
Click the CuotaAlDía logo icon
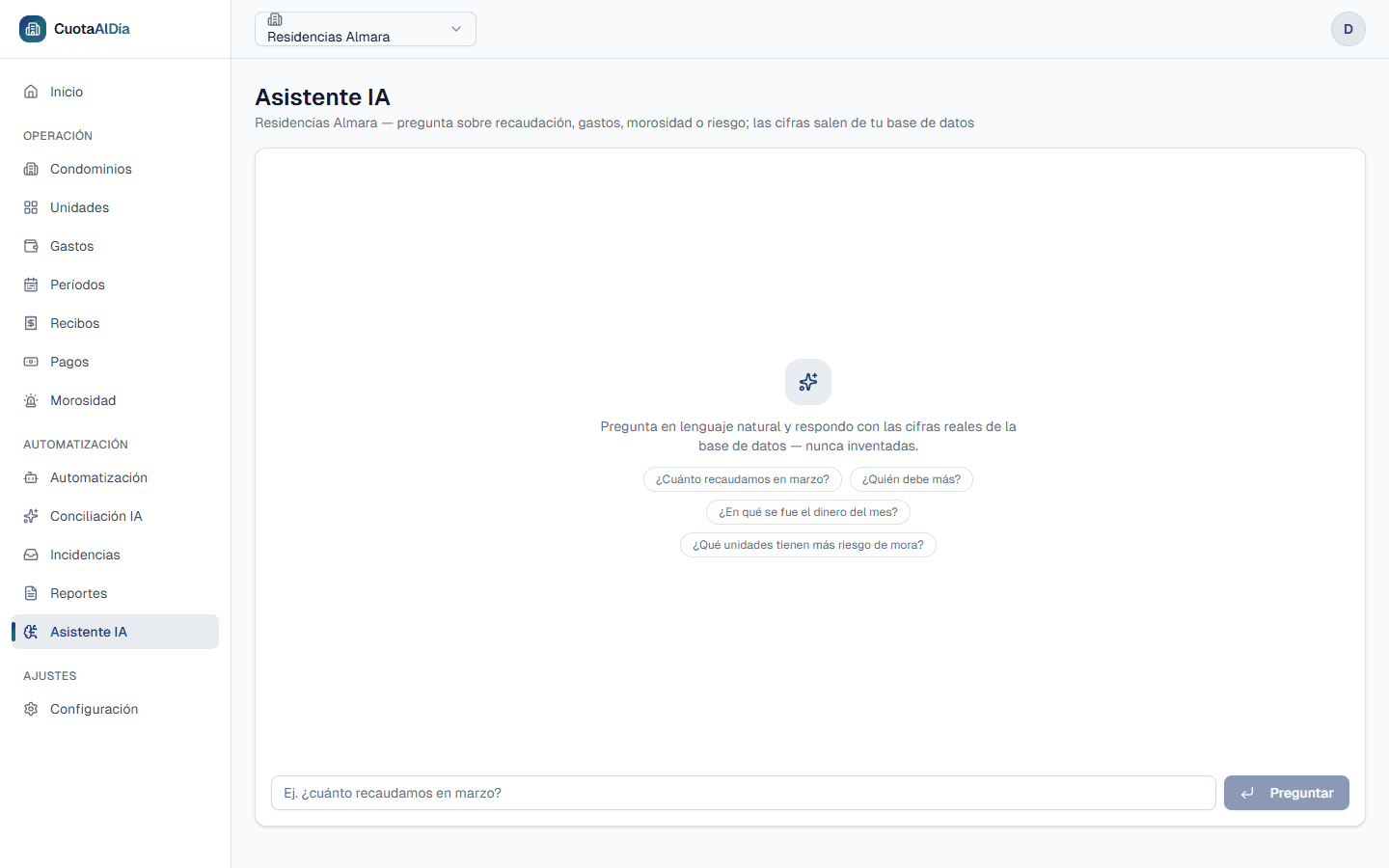click(33, 29)
